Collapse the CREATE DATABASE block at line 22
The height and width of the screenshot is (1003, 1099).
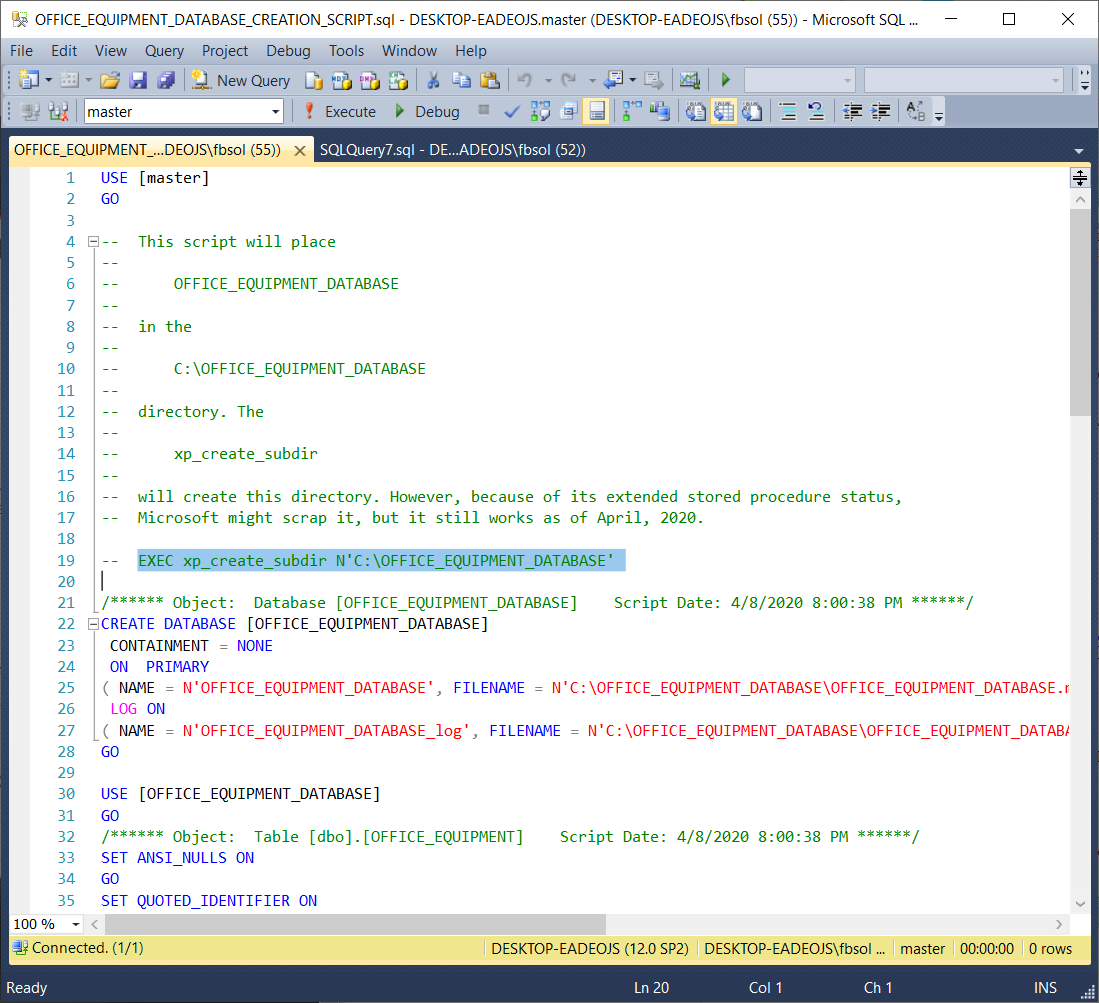(x=93, y=624)
